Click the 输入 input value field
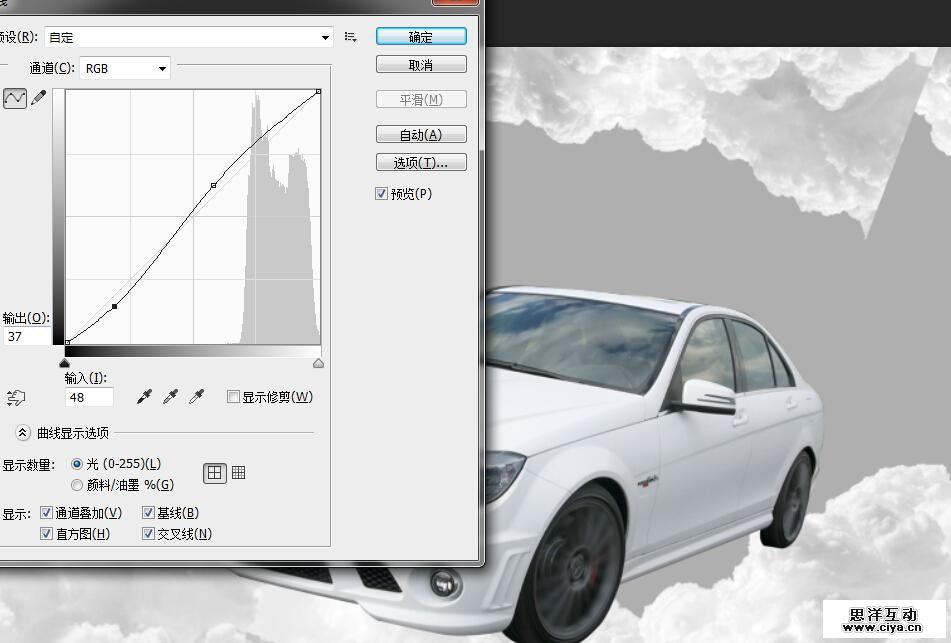The height and width of the screenshot is (643, 951). pos(89,397)
